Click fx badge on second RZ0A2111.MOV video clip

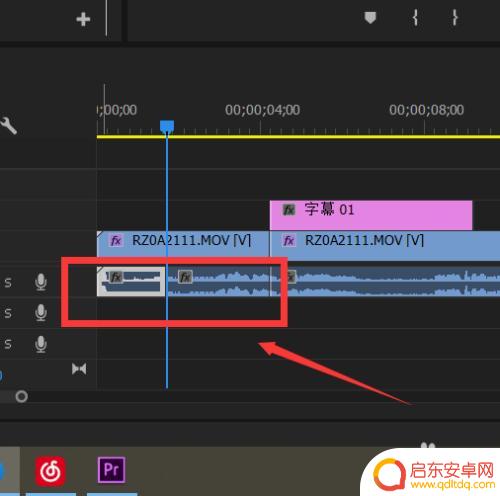coord(289,240)
